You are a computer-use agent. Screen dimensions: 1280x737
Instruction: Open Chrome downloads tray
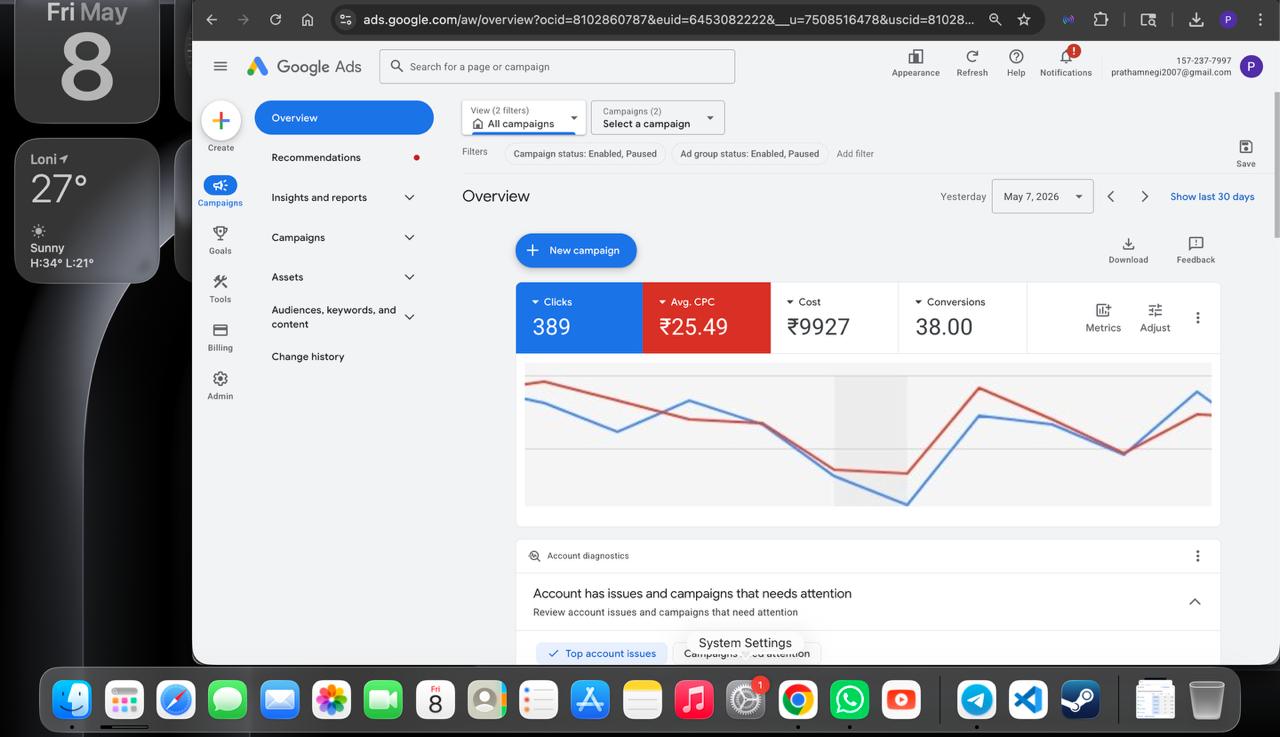(1196, 19)
